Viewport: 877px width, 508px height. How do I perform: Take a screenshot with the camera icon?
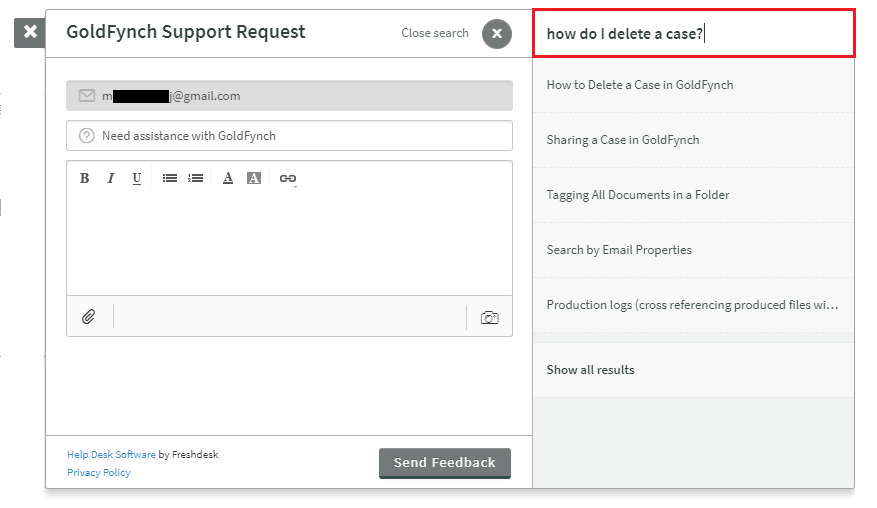(x=489, y=318)
